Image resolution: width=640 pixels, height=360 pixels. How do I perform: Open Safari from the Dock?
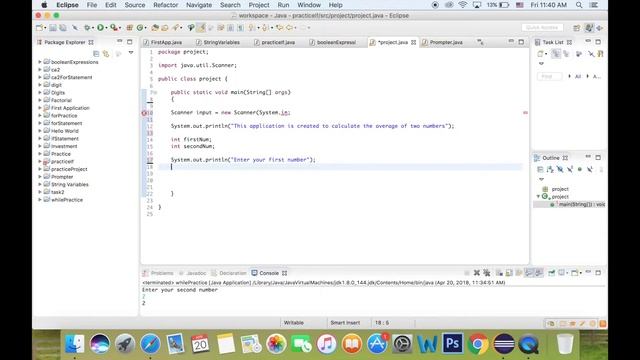pos(150,344)
